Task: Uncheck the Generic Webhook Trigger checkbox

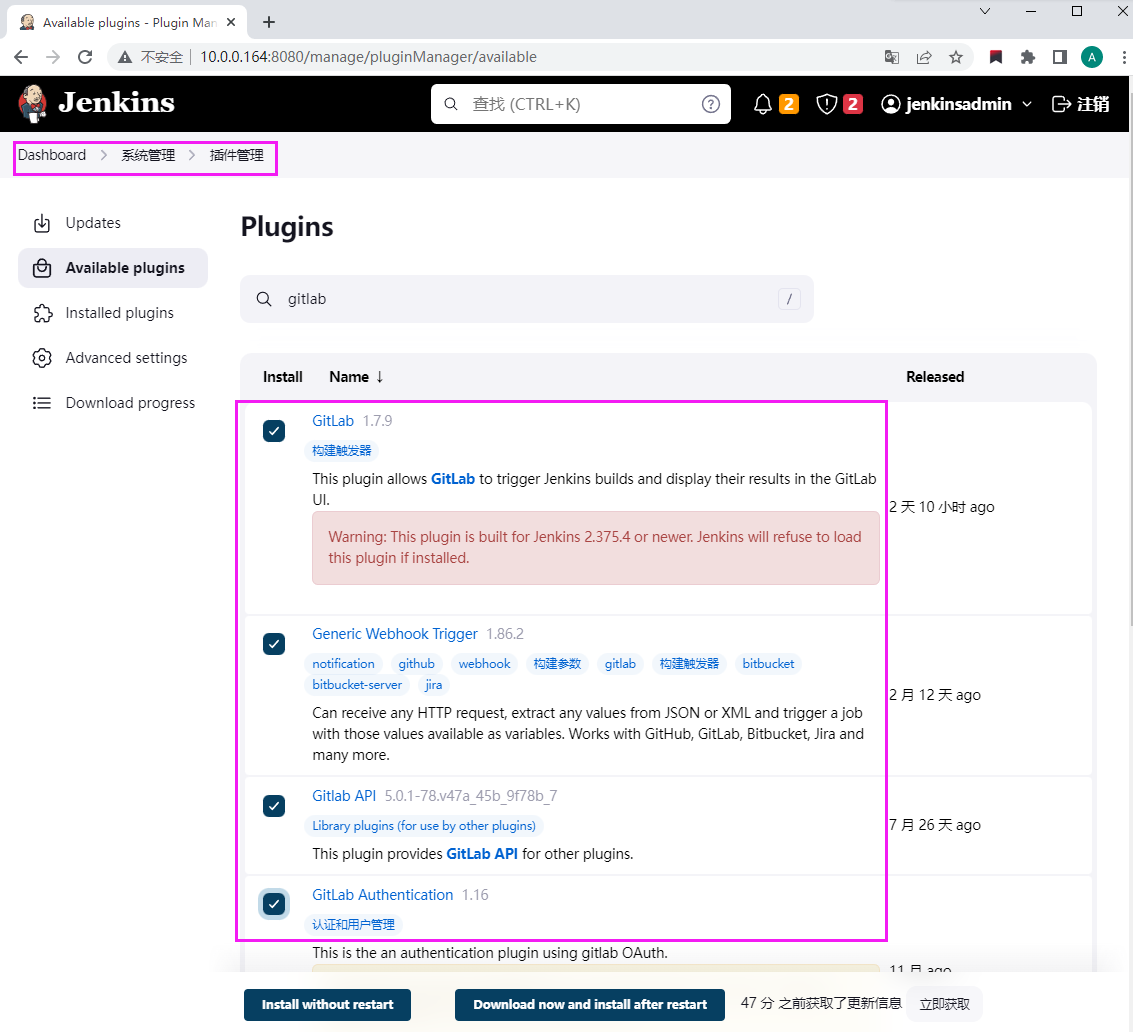Action: [x=274, y=644]
